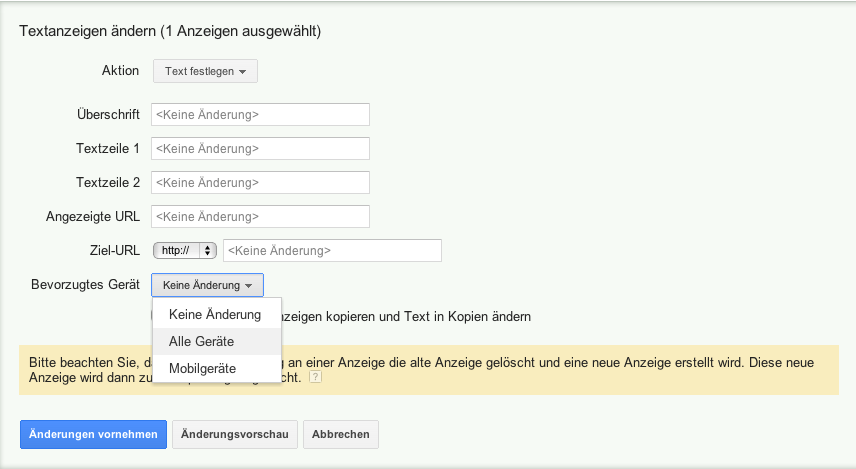The image size is (856, 469).
Task: Collapse the Bevorzugtes Gerät dropdown button
Action: [x=207, y=285]
